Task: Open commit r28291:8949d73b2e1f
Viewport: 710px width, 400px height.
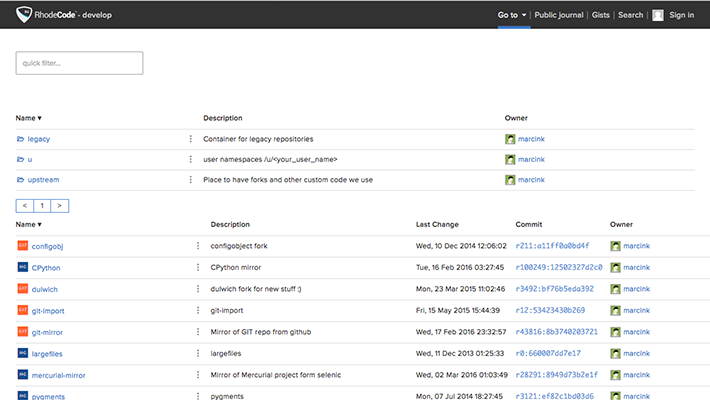Action: pos(556,375)
